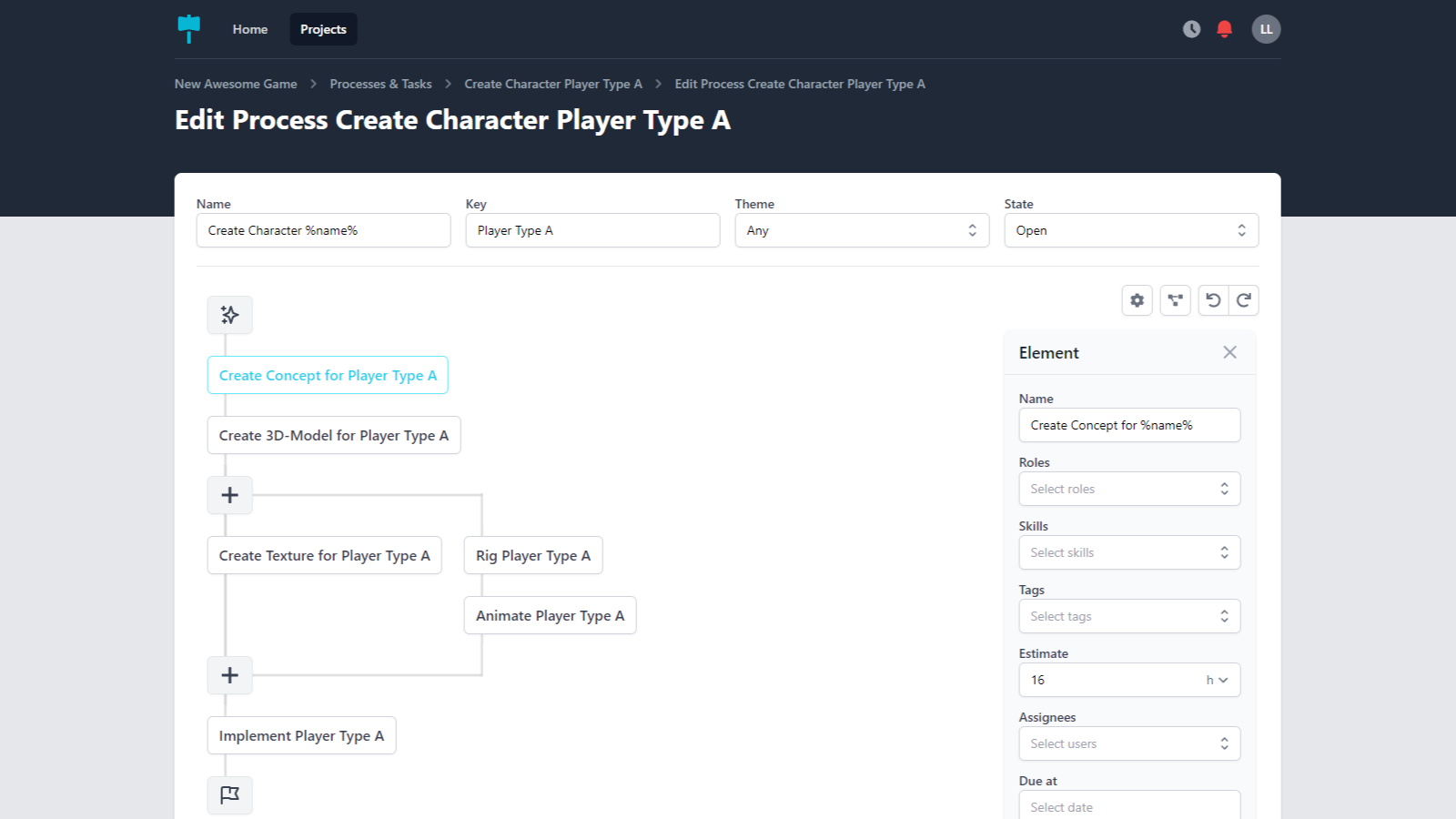Screen dimensions: 1456x819
Task: Open the Select skills dropdown
Action: (1129, 552)
